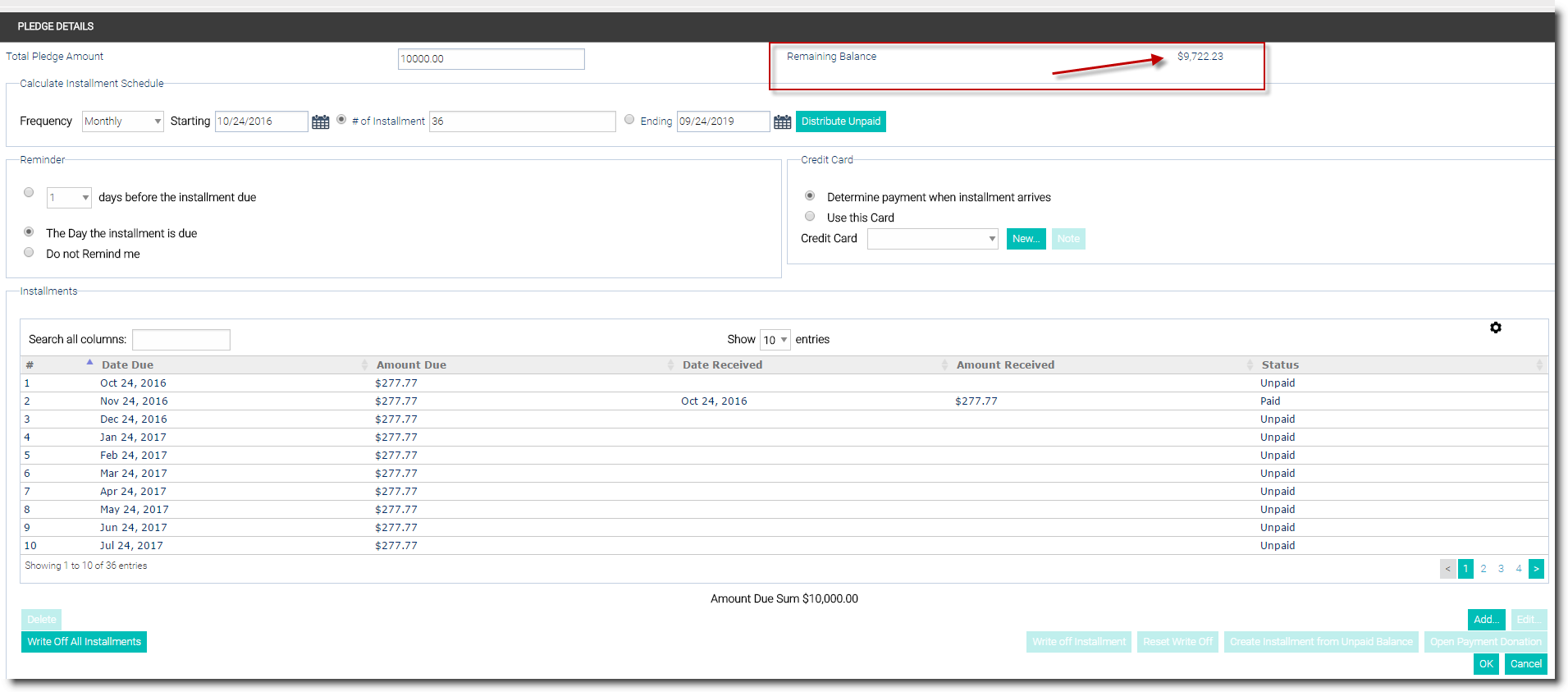
Task: Sort table by Amount Due header
Action: [411, 364]
